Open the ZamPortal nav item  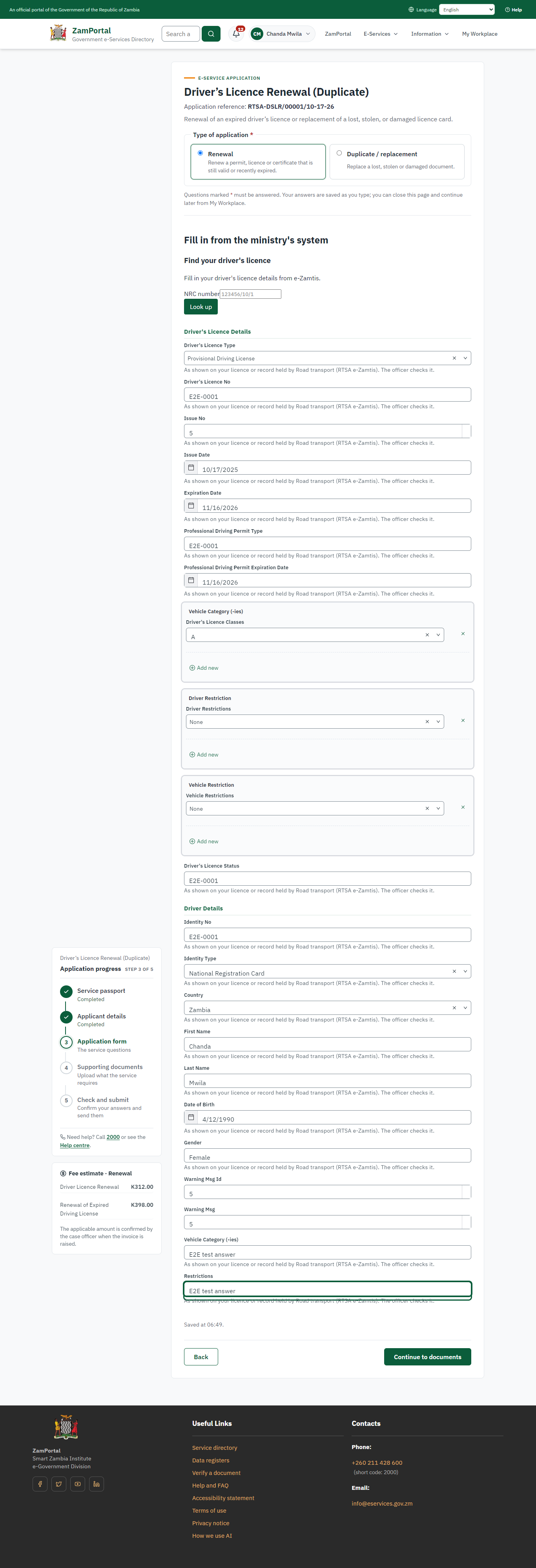pos(338,34)
